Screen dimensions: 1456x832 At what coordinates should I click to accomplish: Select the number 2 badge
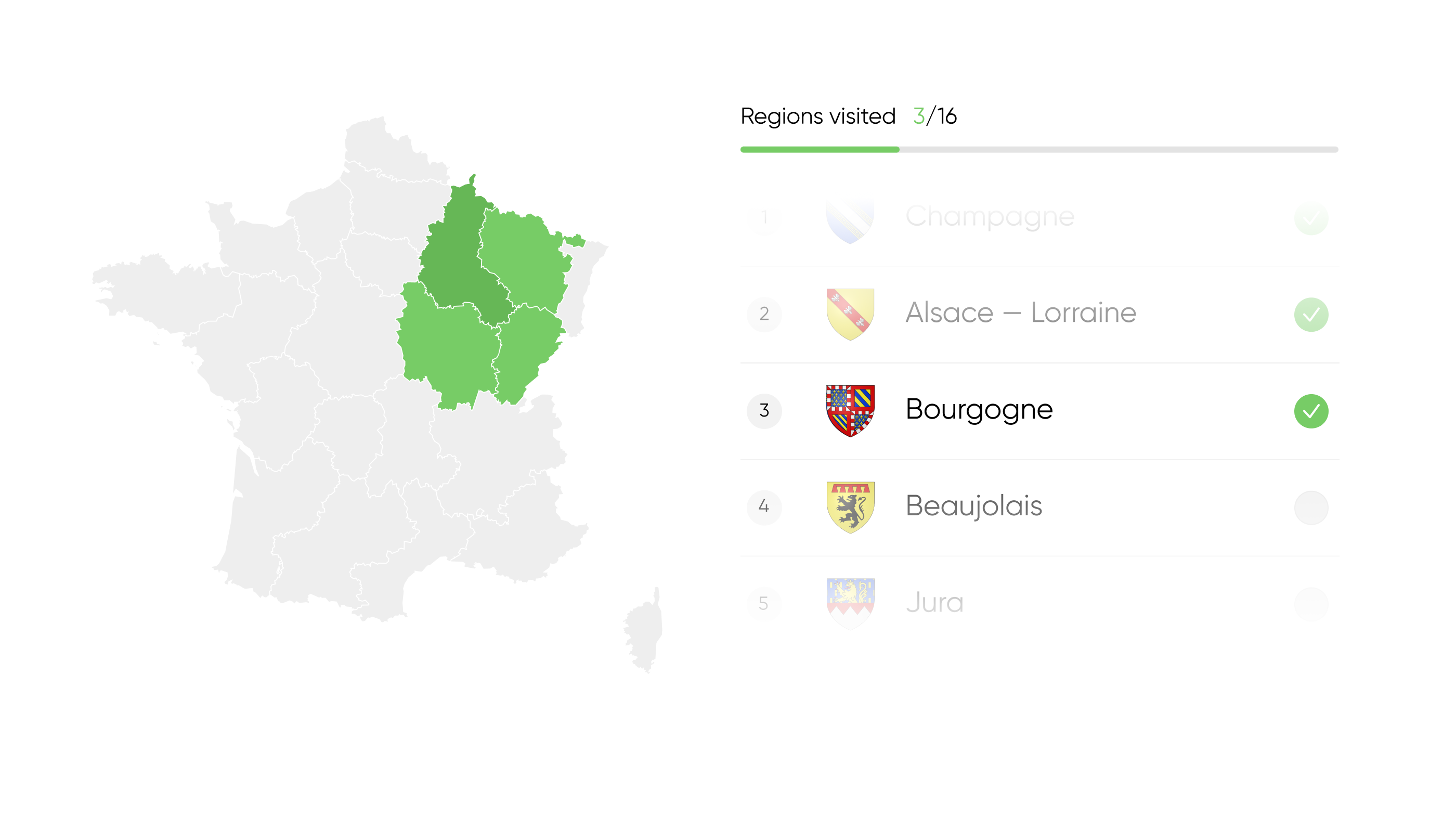pyautogui.click(x=764, y=314)
